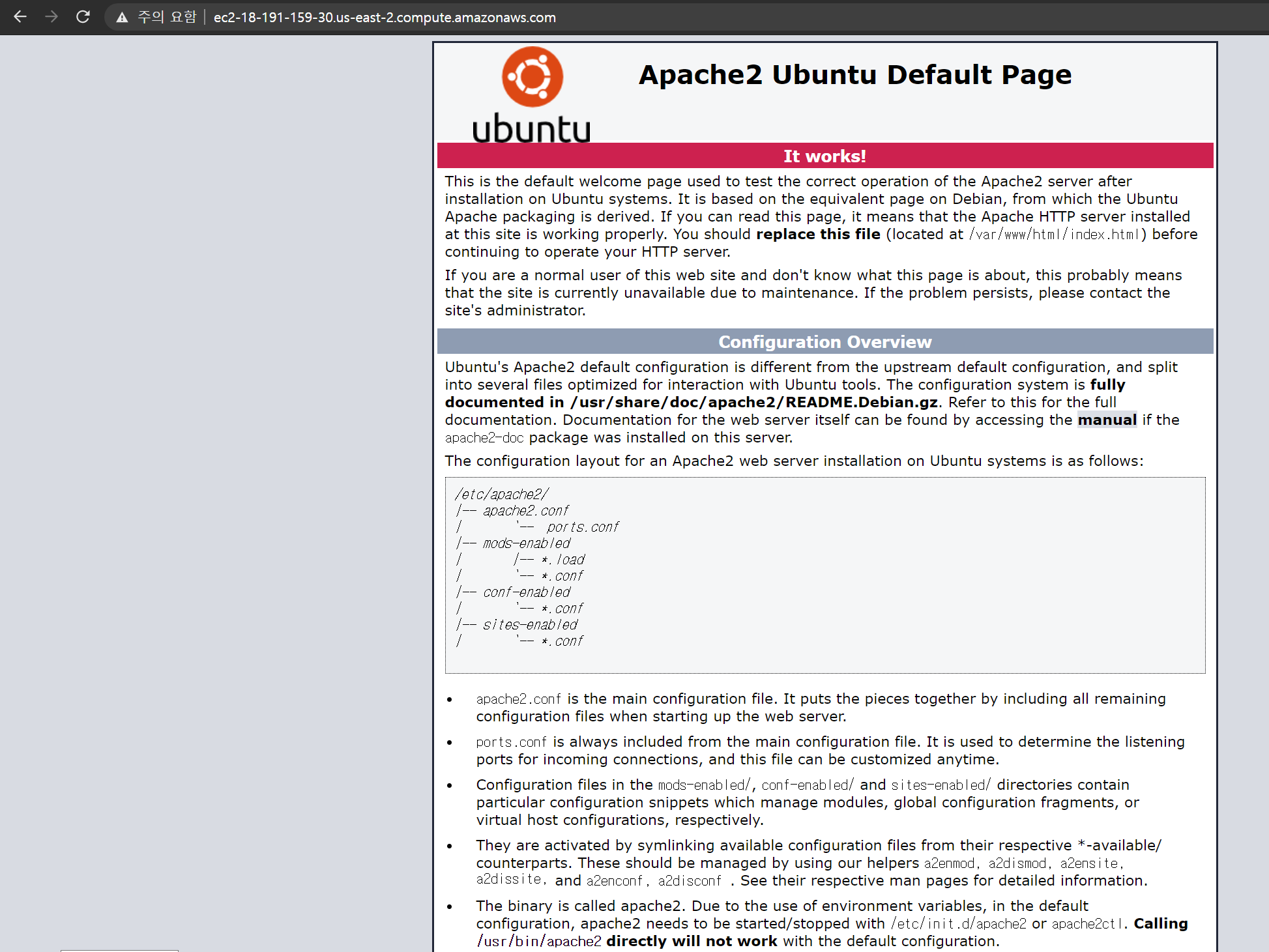Click 'ports.conf' in the config tree

pyautogui.click(x=583, y=526)
